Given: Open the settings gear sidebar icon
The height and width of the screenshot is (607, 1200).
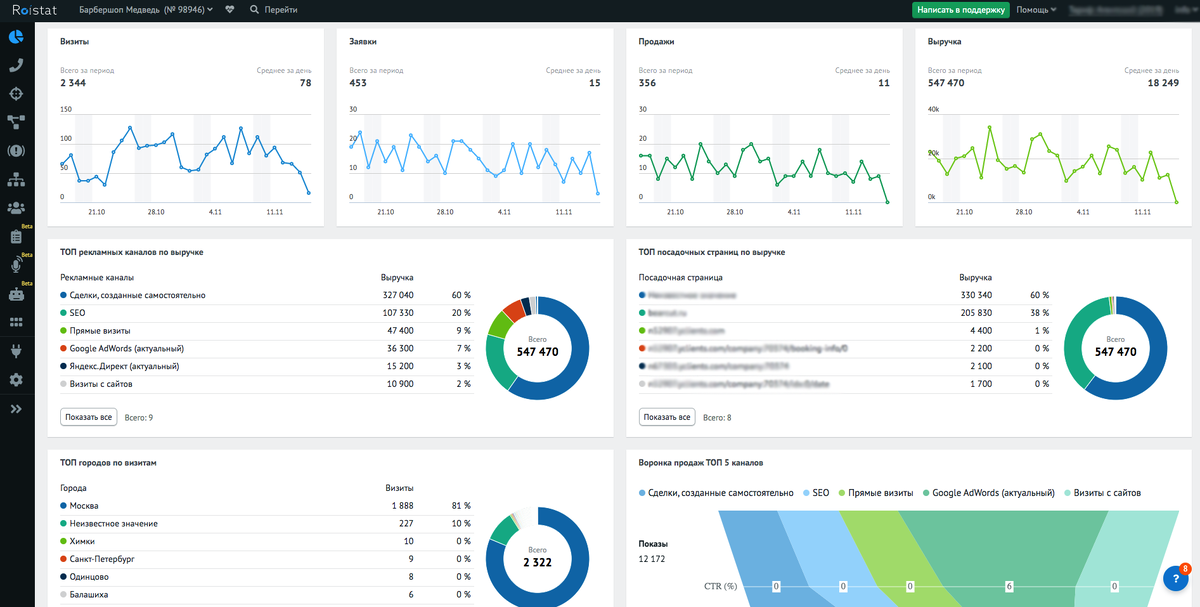Looking at the screenshot, I should (16, 380).
